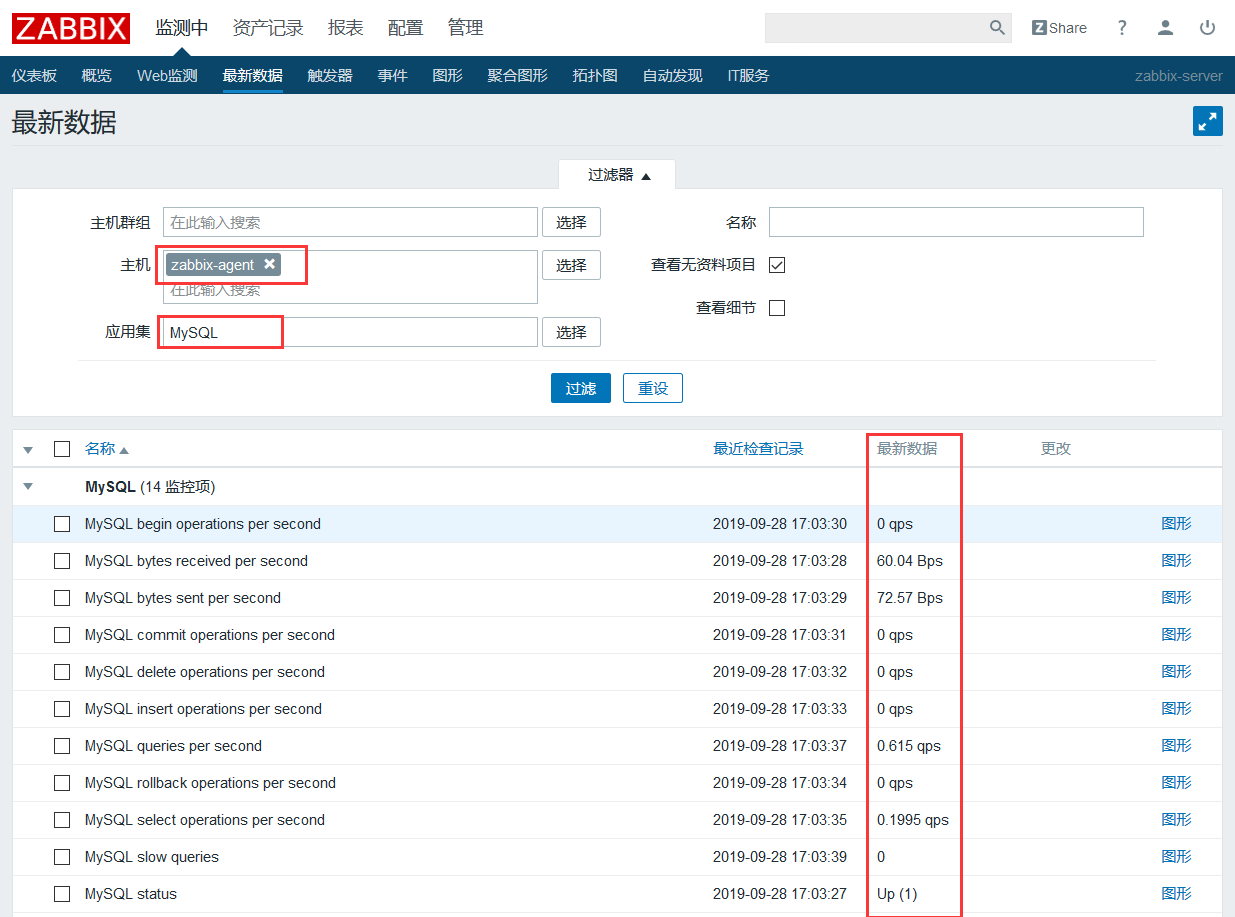The width and height of the screenshot is (1235, 917).
Task: Click the top global search field
Action: 875,28
